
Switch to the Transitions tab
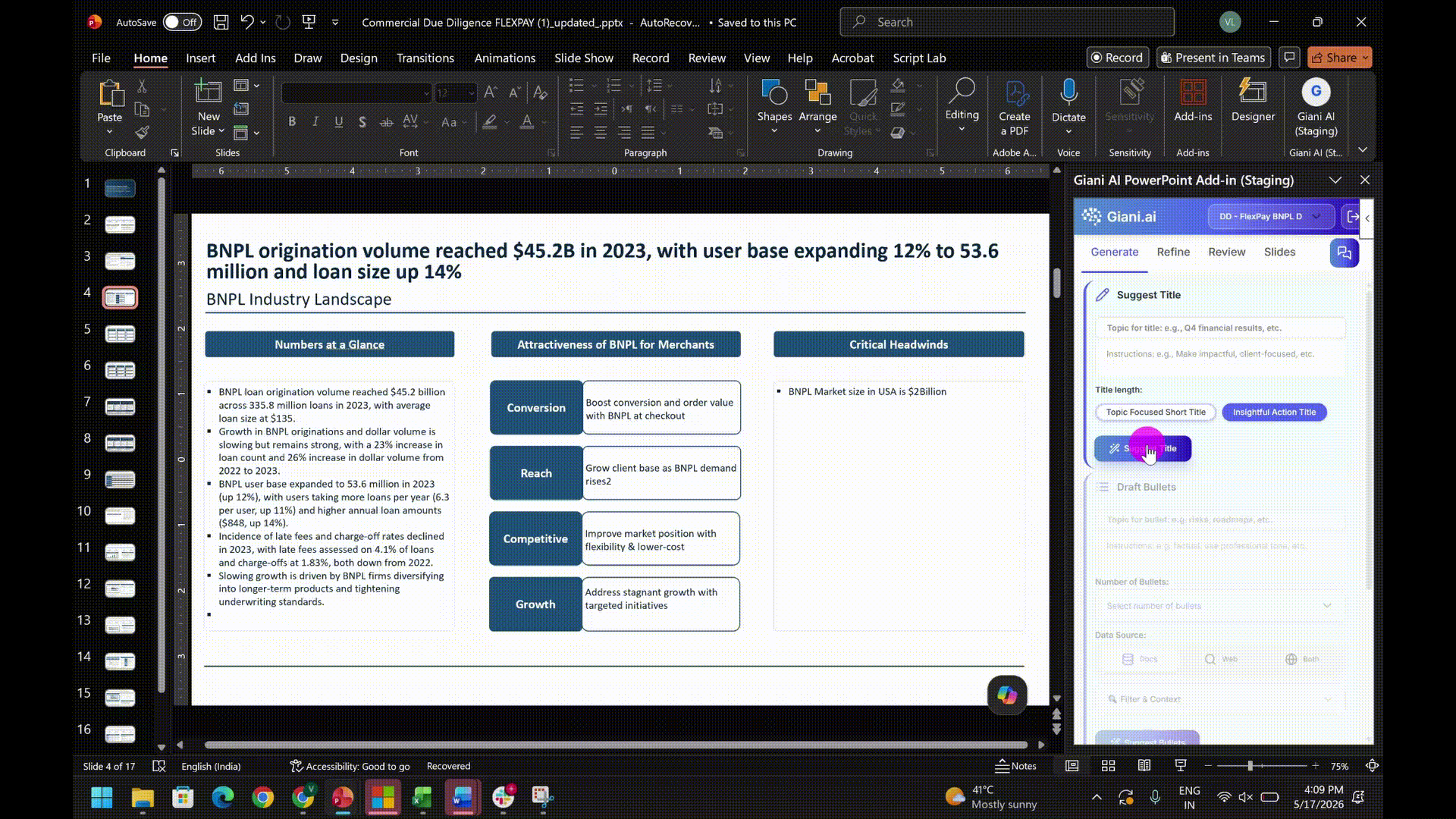click(425, 58)
